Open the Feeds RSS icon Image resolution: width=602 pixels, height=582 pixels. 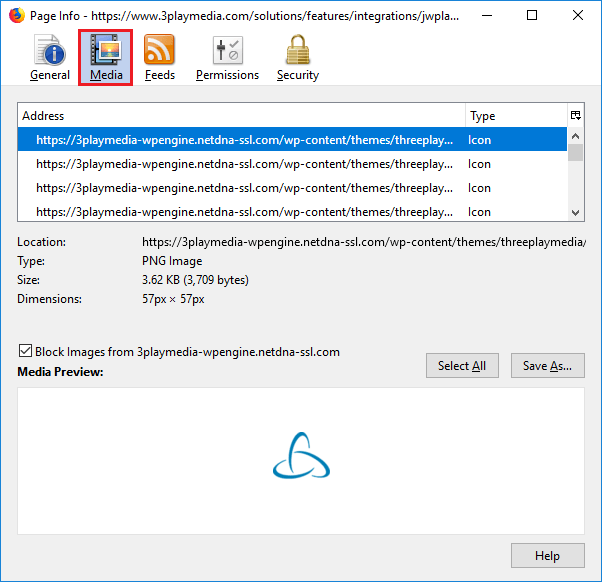click(159, 50)
